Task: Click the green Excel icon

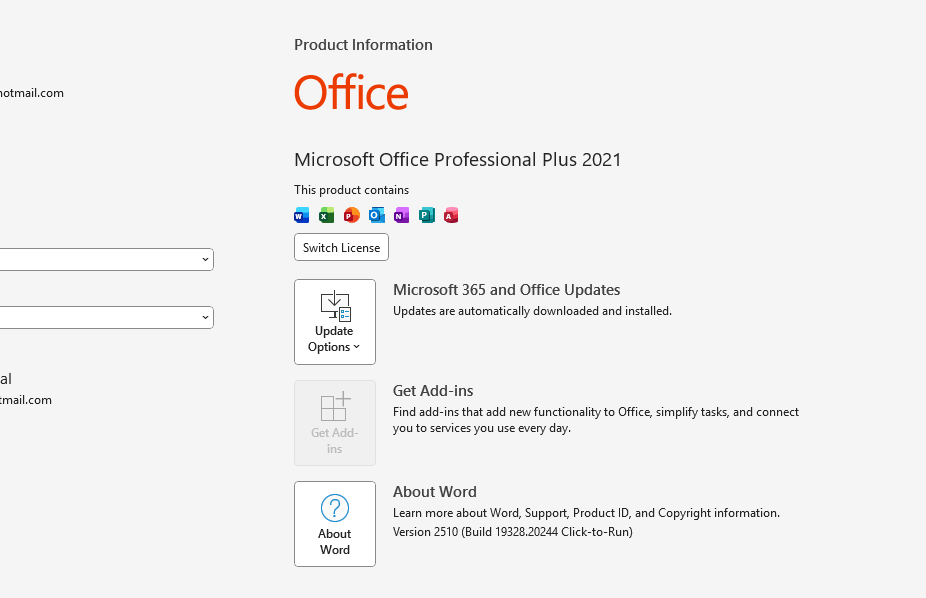Action: (326, 215)
